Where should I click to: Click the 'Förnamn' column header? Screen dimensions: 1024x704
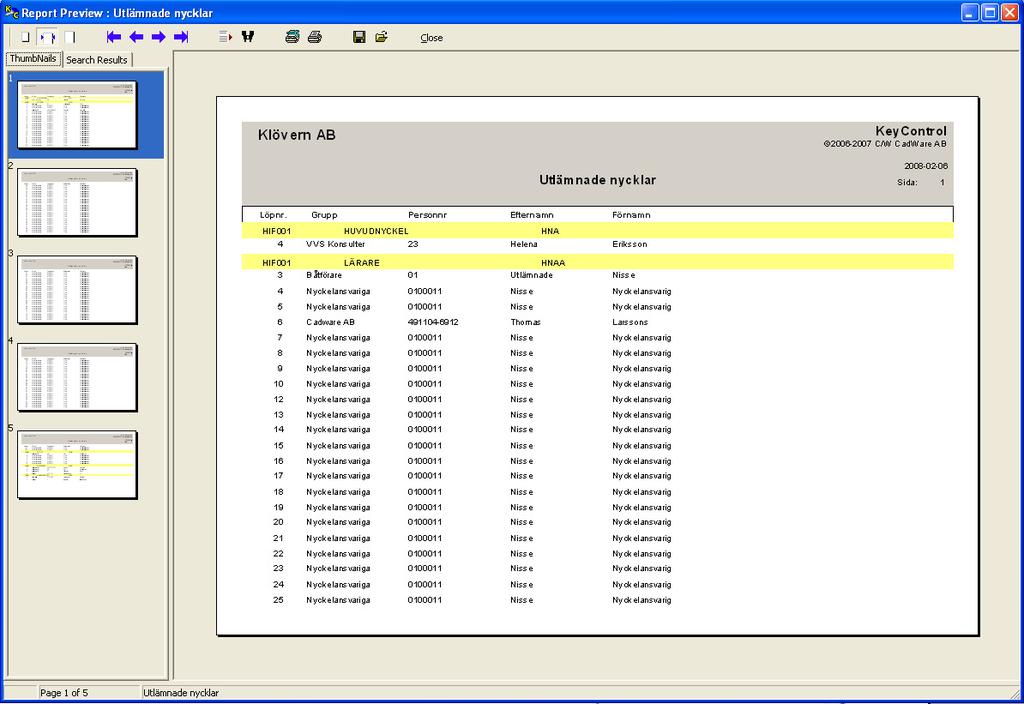(x=632, y=215)
